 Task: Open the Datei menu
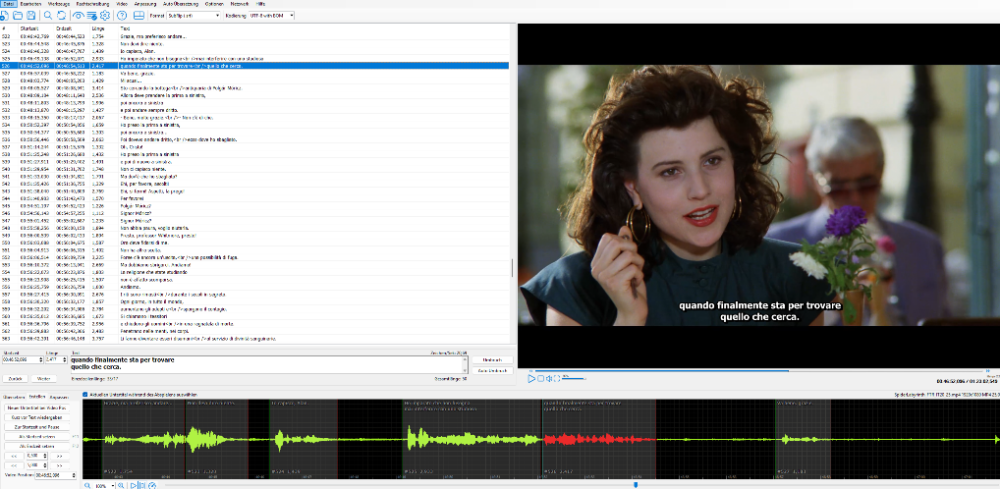(8, 4)
